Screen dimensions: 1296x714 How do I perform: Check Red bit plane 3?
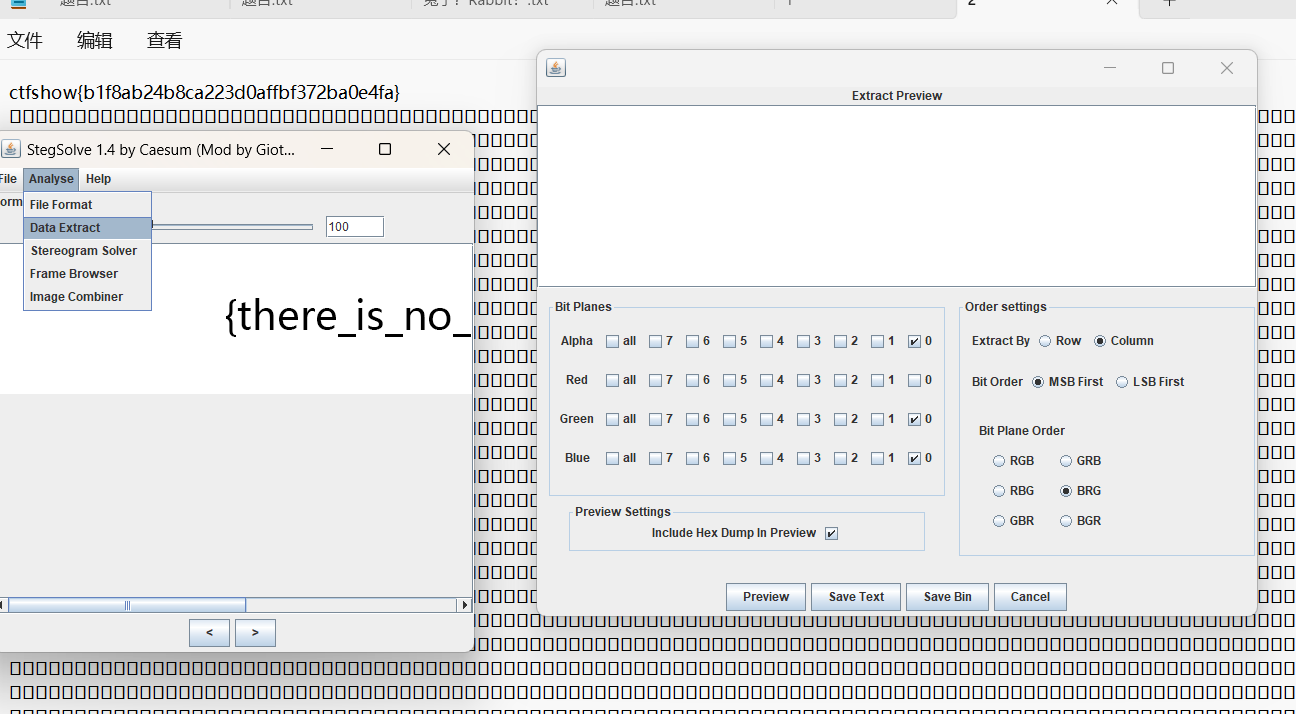click(804, 381)
